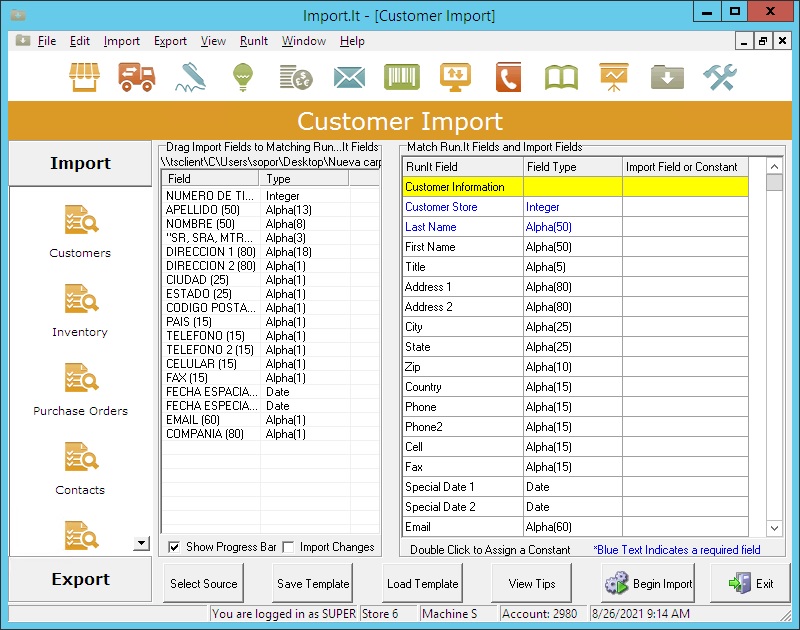Select the Purchase Orders import icon

pos(81,378)
